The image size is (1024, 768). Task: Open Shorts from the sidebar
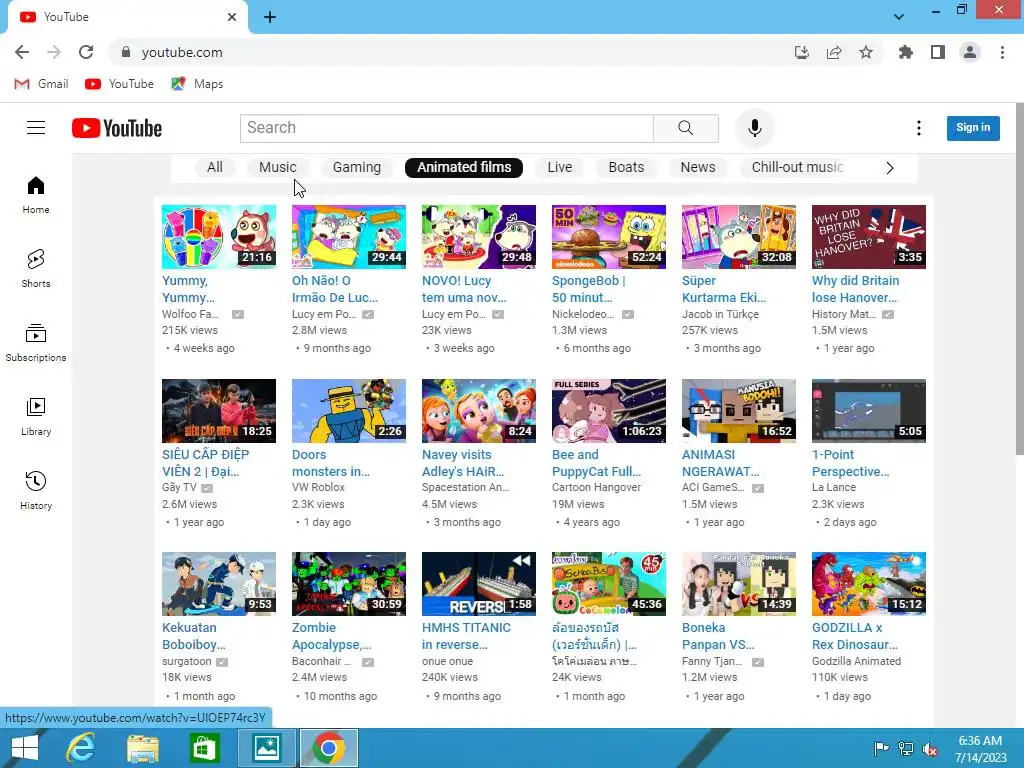pos(36,268)
